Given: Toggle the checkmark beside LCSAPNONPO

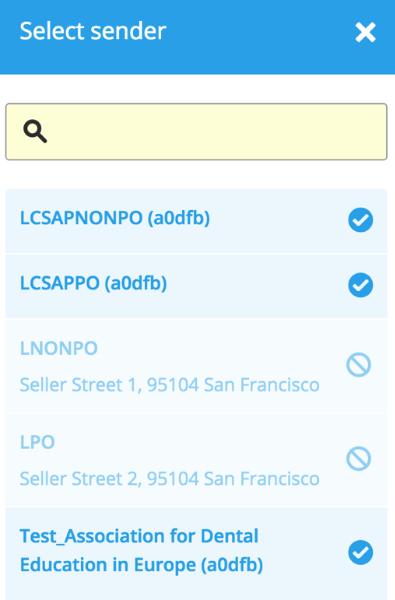Looking at the screenshot, I should (361, 220).
